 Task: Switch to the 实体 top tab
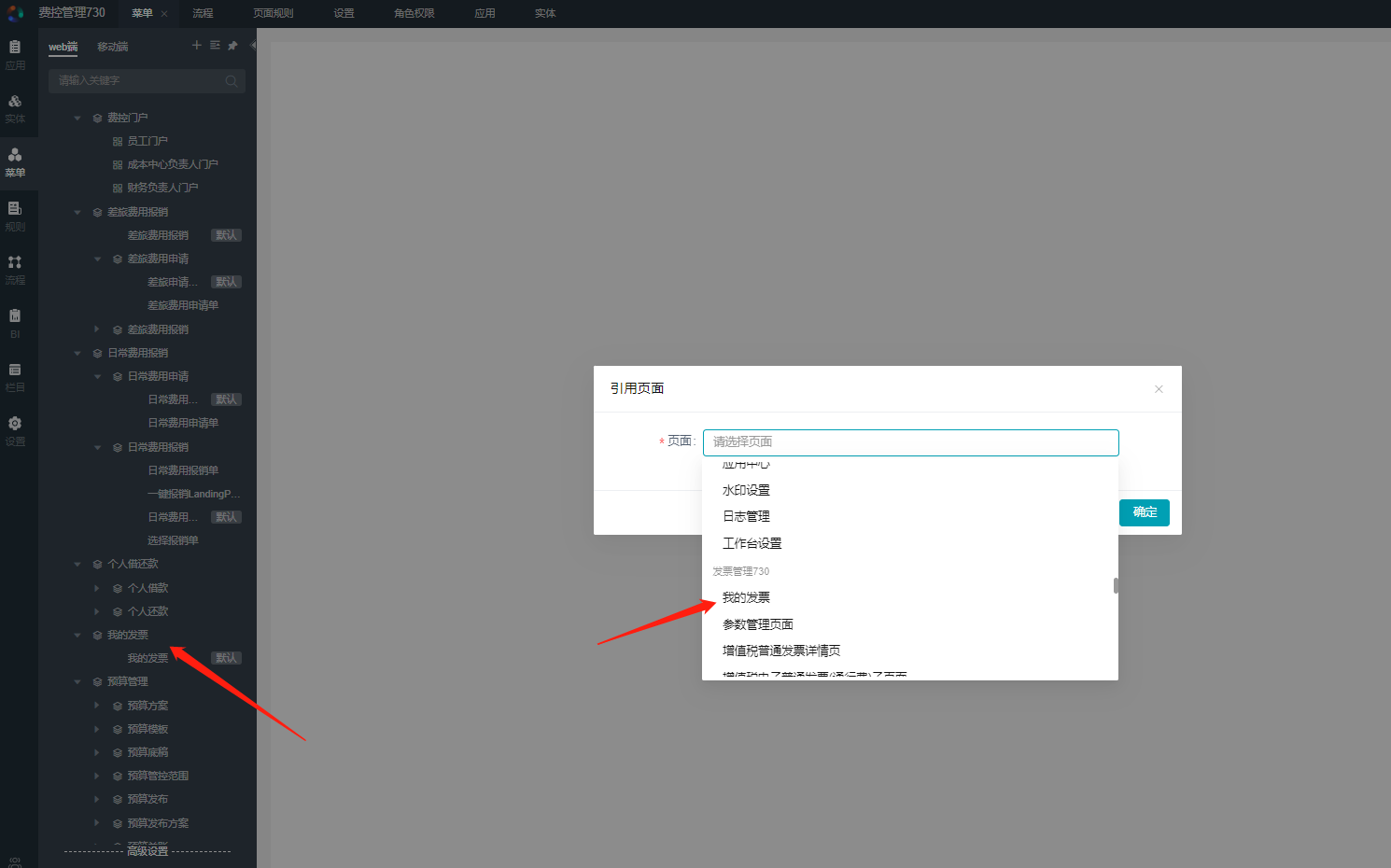pyautogui.click(x=545, y=14)
